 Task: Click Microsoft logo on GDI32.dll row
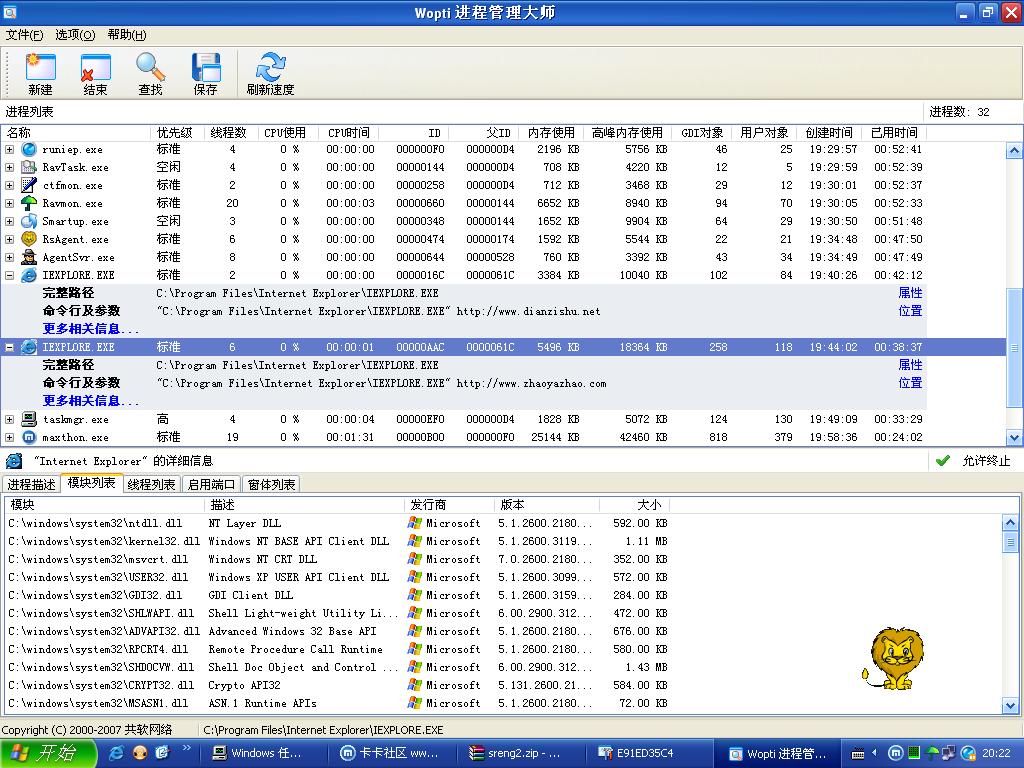click(414, 595)
